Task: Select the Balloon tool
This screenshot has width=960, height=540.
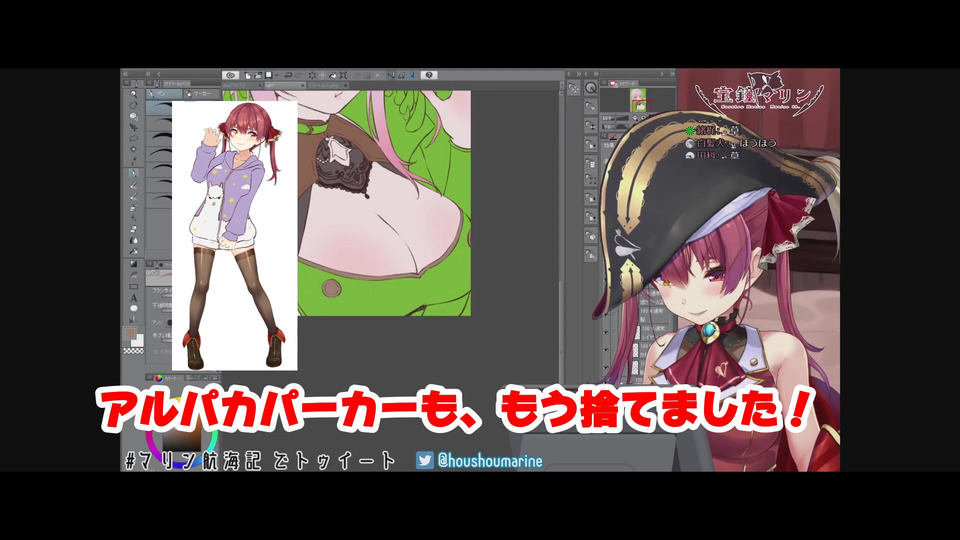Action: 133,309
